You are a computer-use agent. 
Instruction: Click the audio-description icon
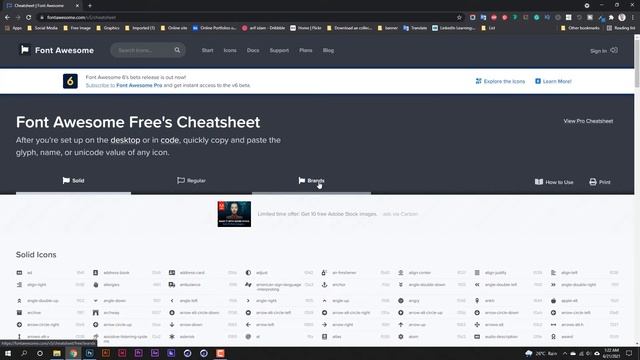tap(477, 337)
